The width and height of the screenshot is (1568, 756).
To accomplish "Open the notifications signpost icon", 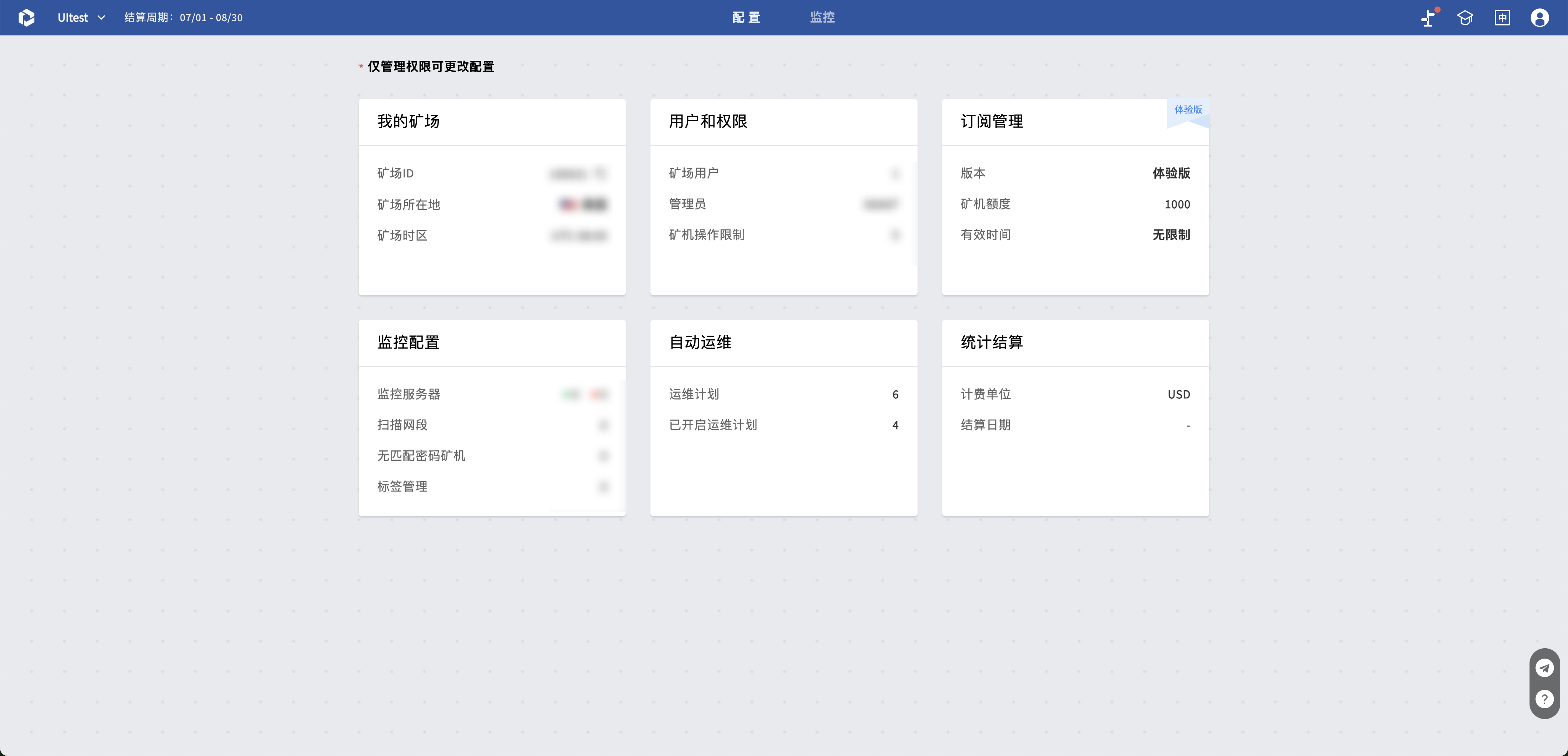I will tap(1429, 18).
